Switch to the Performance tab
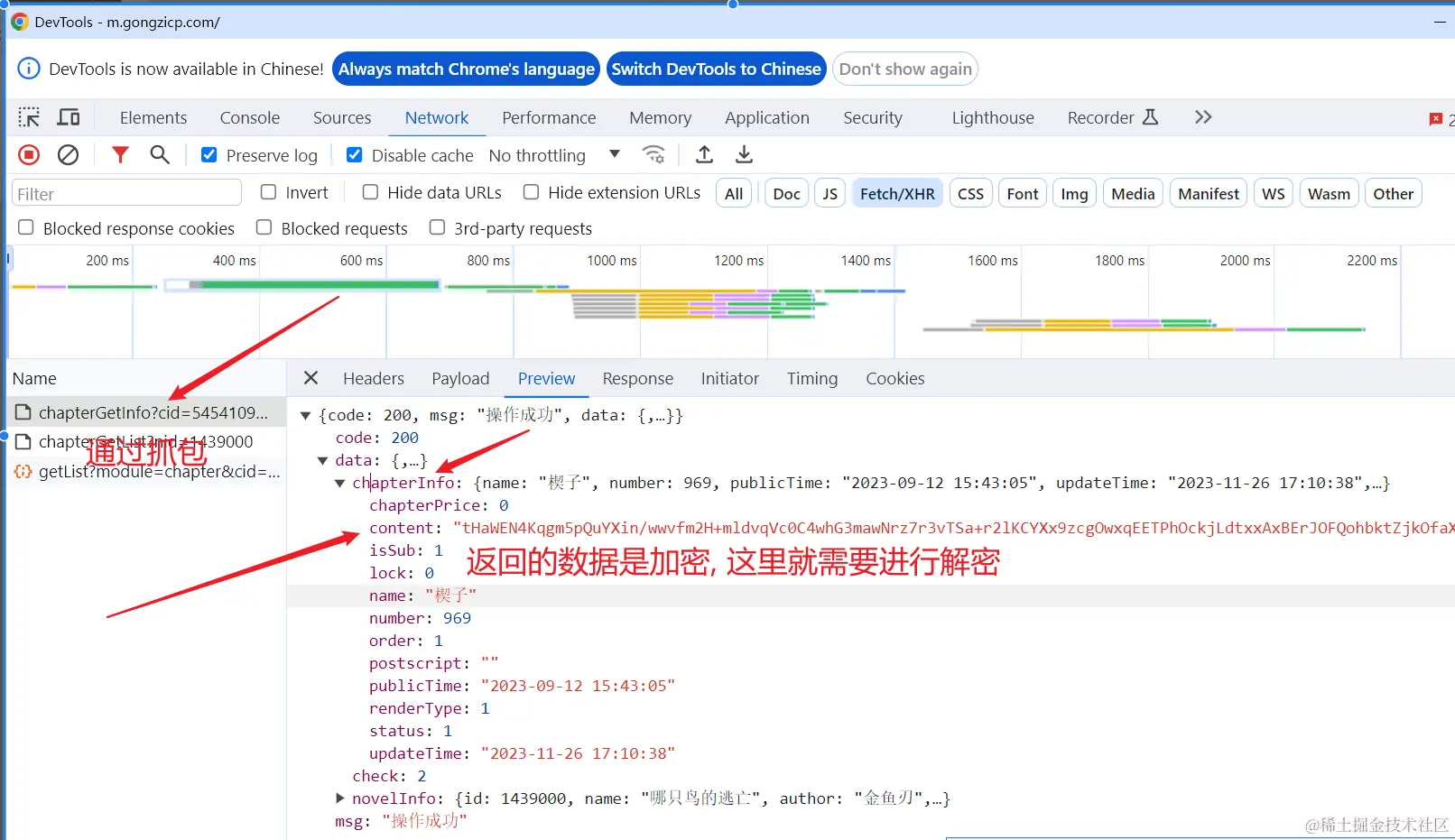 pos(549,117)
